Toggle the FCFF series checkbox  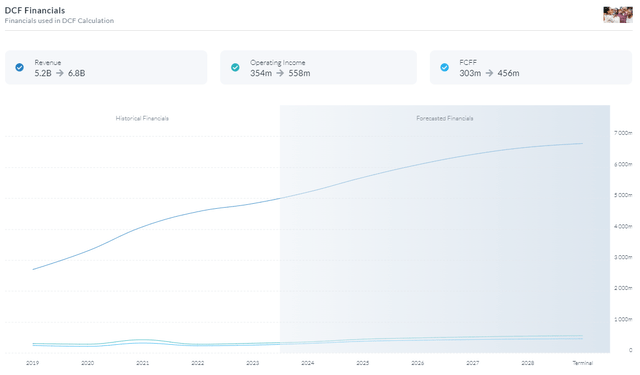[x=444, y=67]
